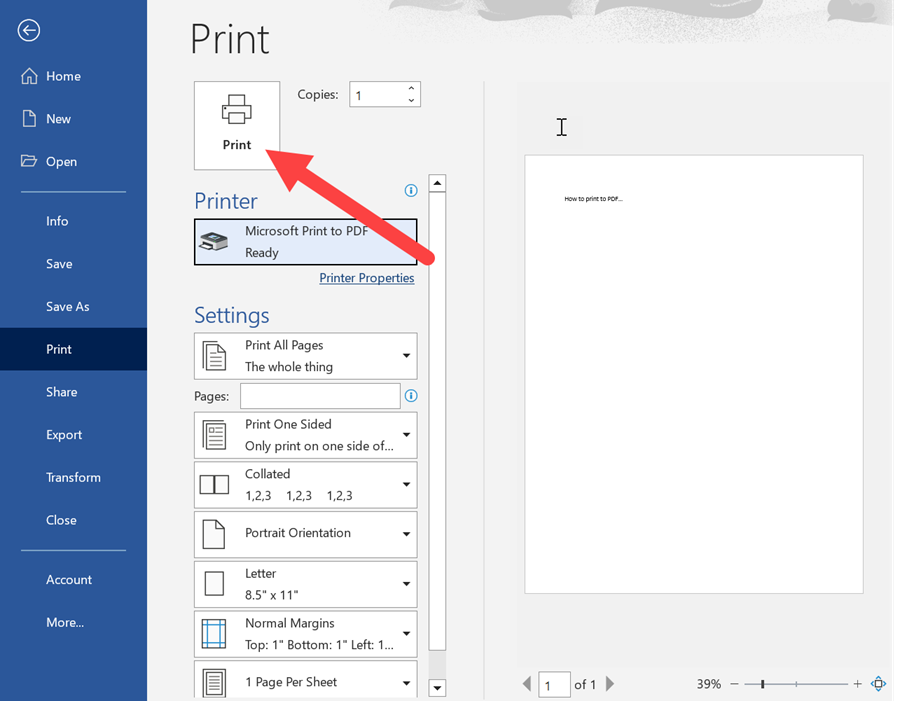Expand the Print All Pages dropdown

[x=305, y=356]
